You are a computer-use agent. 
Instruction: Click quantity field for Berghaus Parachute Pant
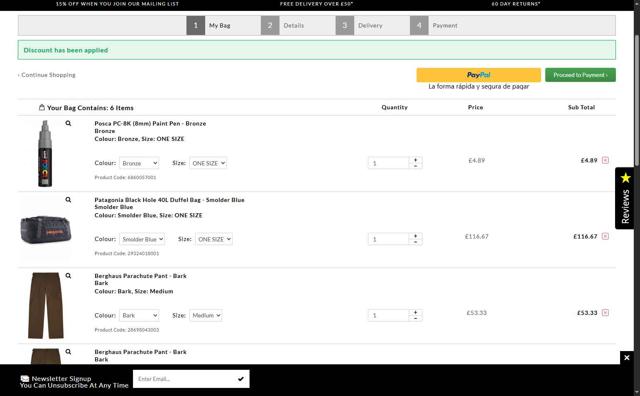[388, 315]
